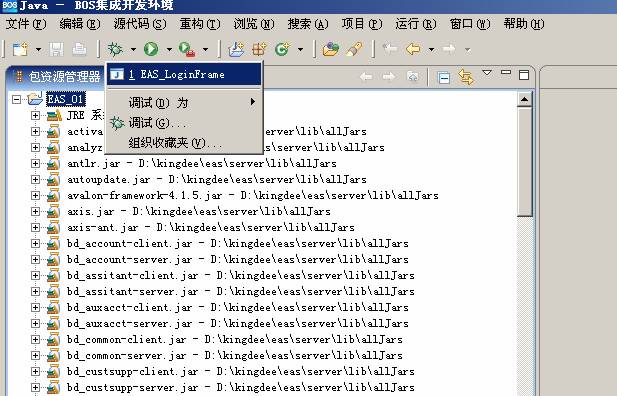This screenshot has height=396, width=617.
Task: Click the yellow Back navigation arrow
Action: [413, 49]
